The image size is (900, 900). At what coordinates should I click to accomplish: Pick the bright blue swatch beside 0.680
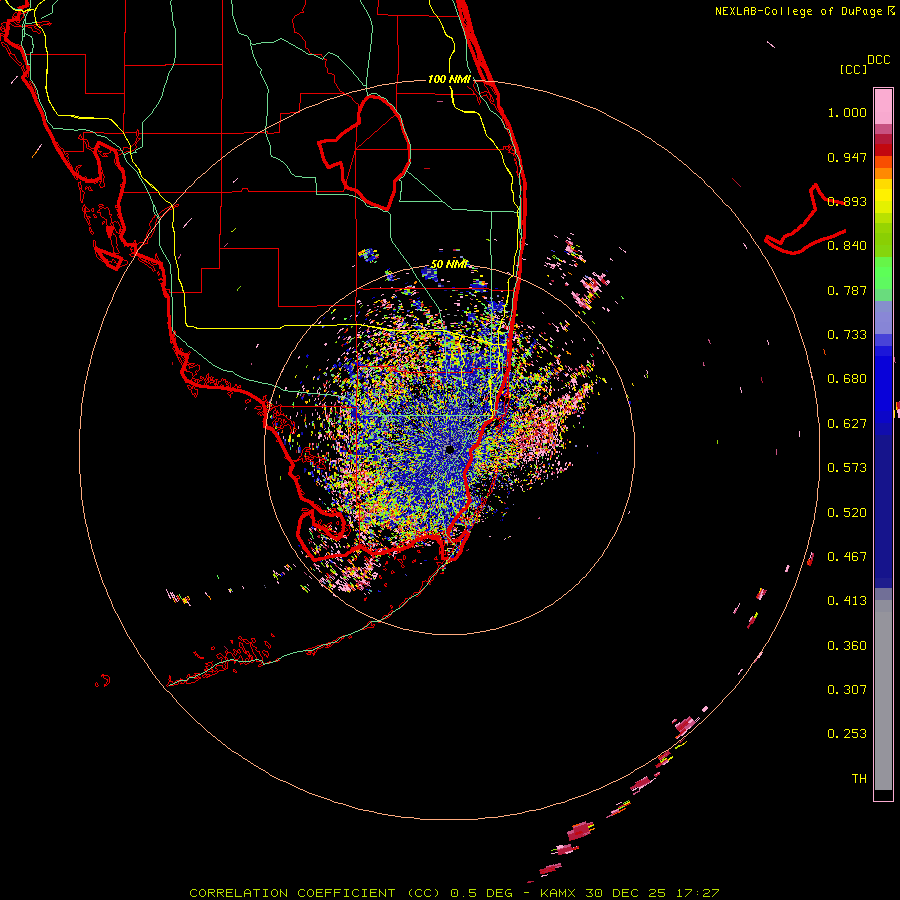[x=883, y=385]
